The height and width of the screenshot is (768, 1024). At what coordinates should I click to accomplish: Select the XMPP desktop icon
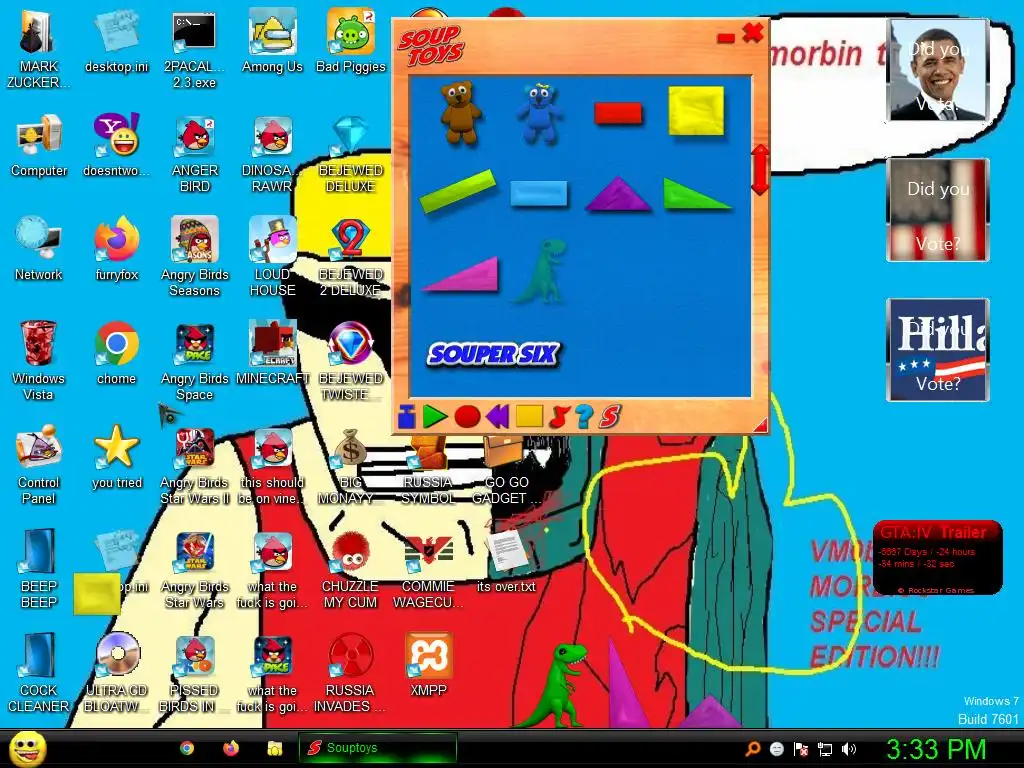[x=428, y=665]
